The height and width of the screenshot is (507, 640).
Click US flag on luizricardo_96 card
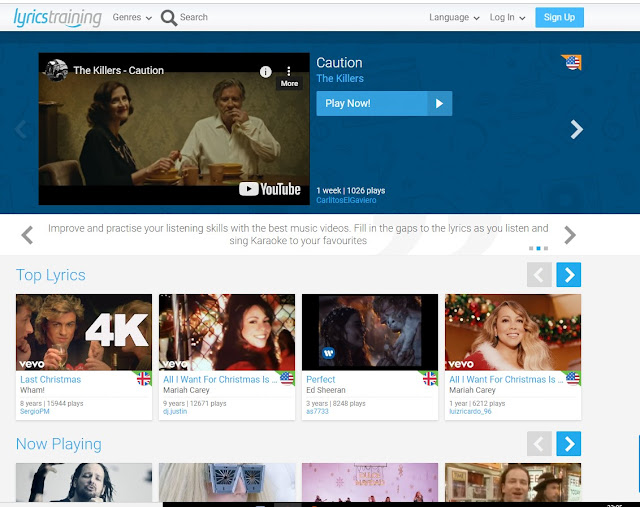click(x=573, y=378)
